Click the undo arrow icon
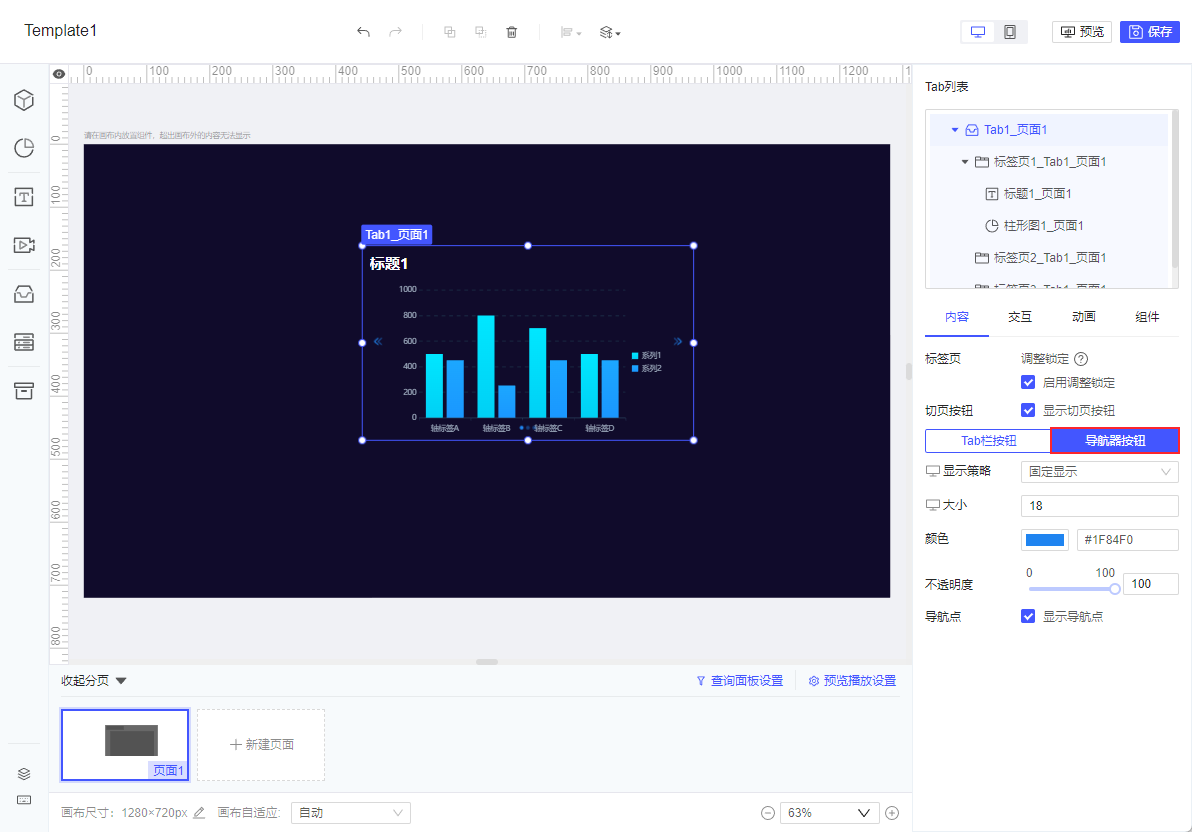This screenshot has height=832, width=1192. click(x=363, y=32)
